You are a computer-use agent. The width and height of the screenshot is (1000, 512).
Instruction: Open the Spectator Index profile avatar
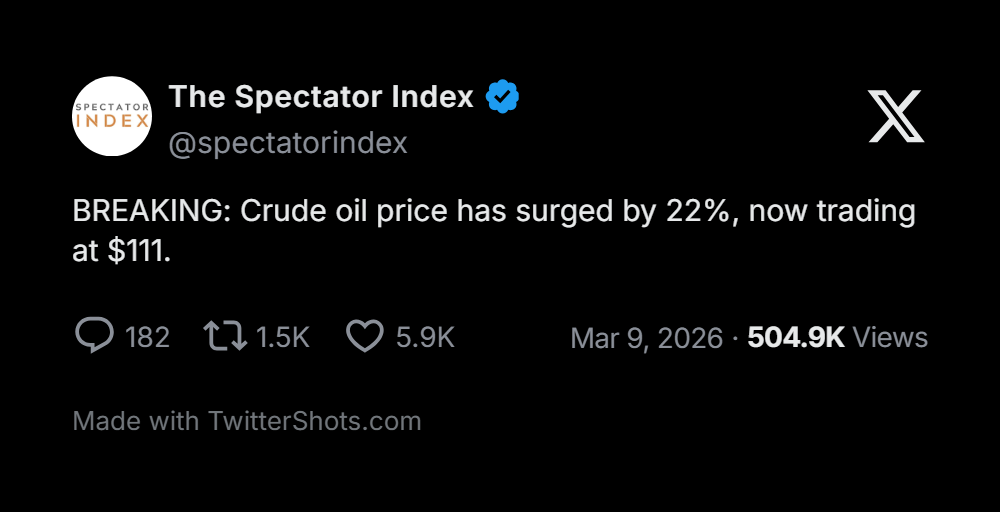[x=112, y=116]
